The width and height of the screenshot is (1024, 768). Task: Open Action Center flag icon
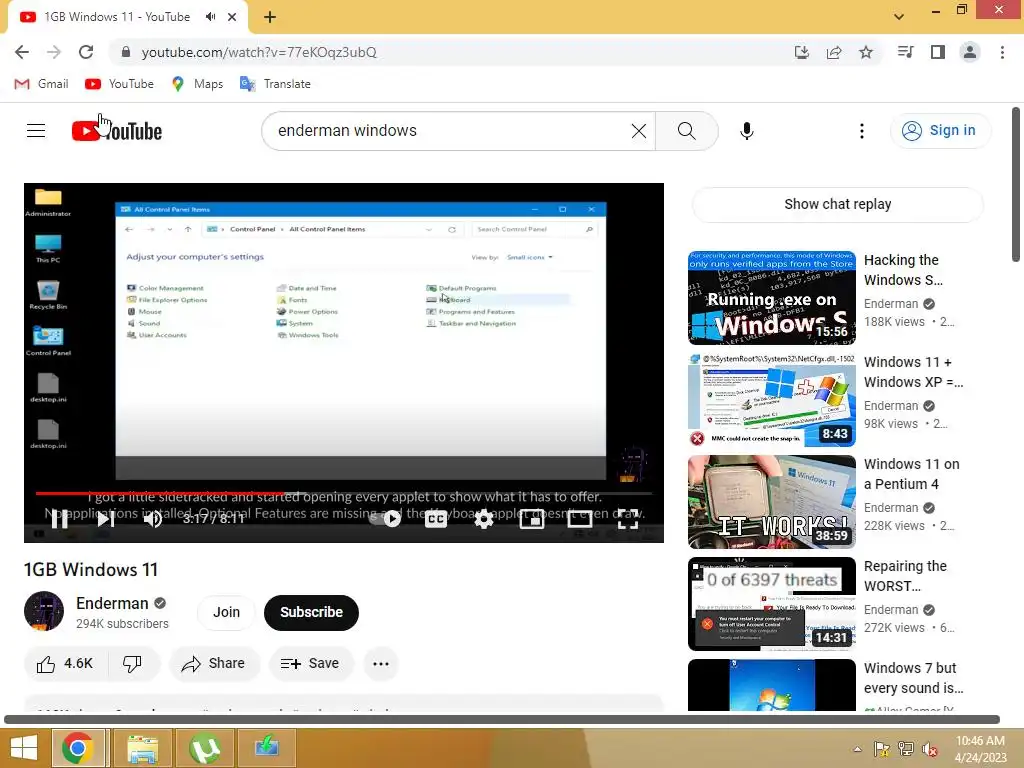882,749
